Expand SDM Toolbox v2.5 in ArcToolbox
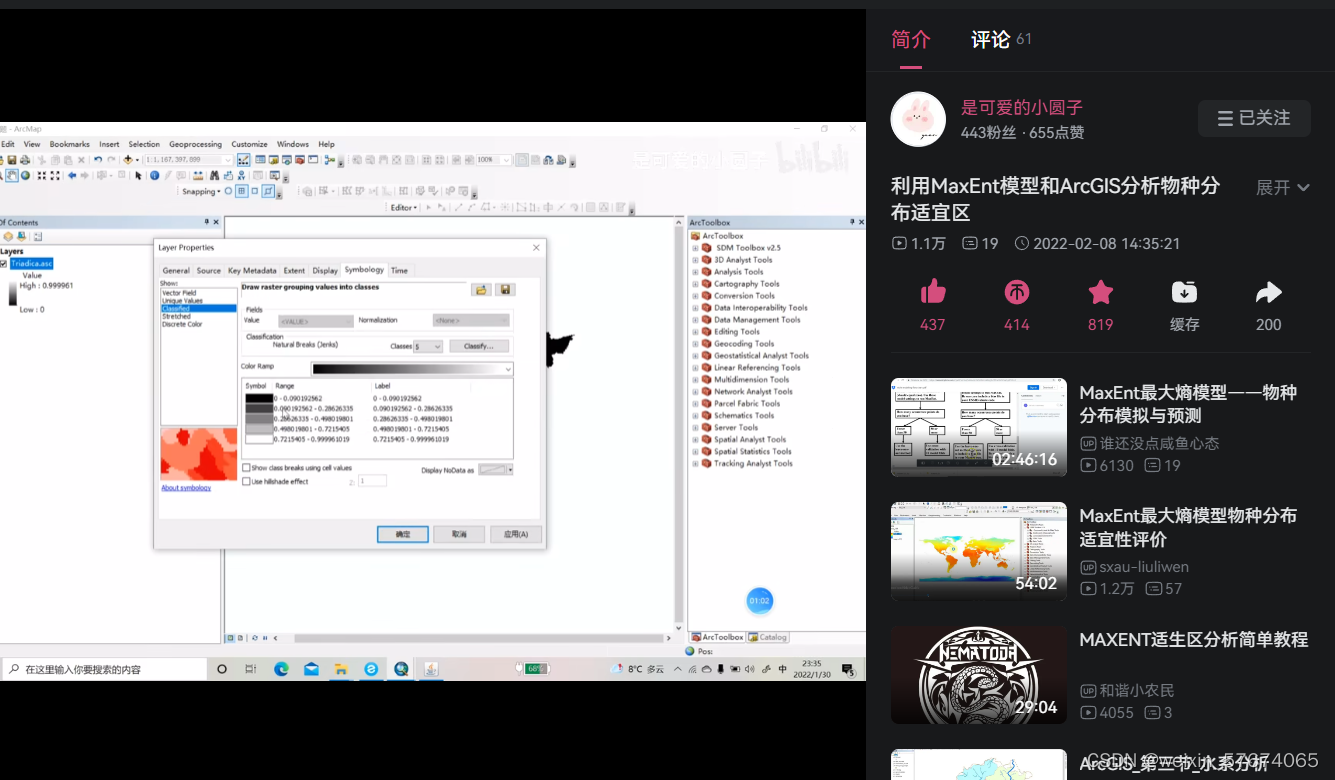Image resolution: width=1335 pixels, height=780 pixels. click(x=695, y=248)
